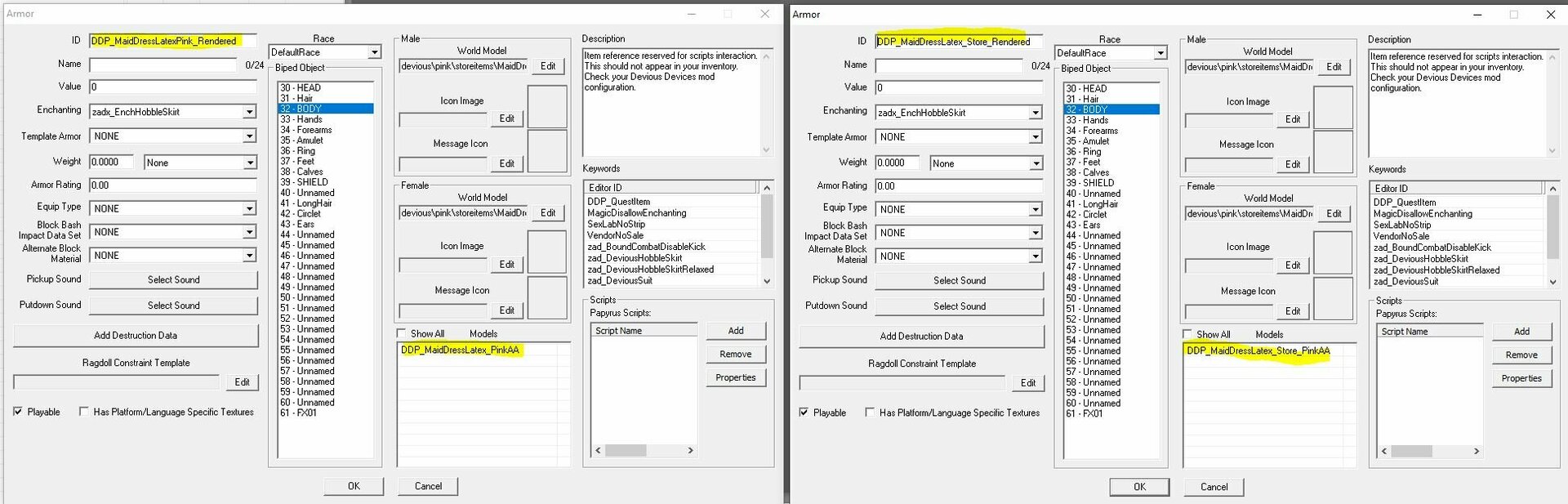Click Ragdoll Constraint Template Edit button, left window

242,382
